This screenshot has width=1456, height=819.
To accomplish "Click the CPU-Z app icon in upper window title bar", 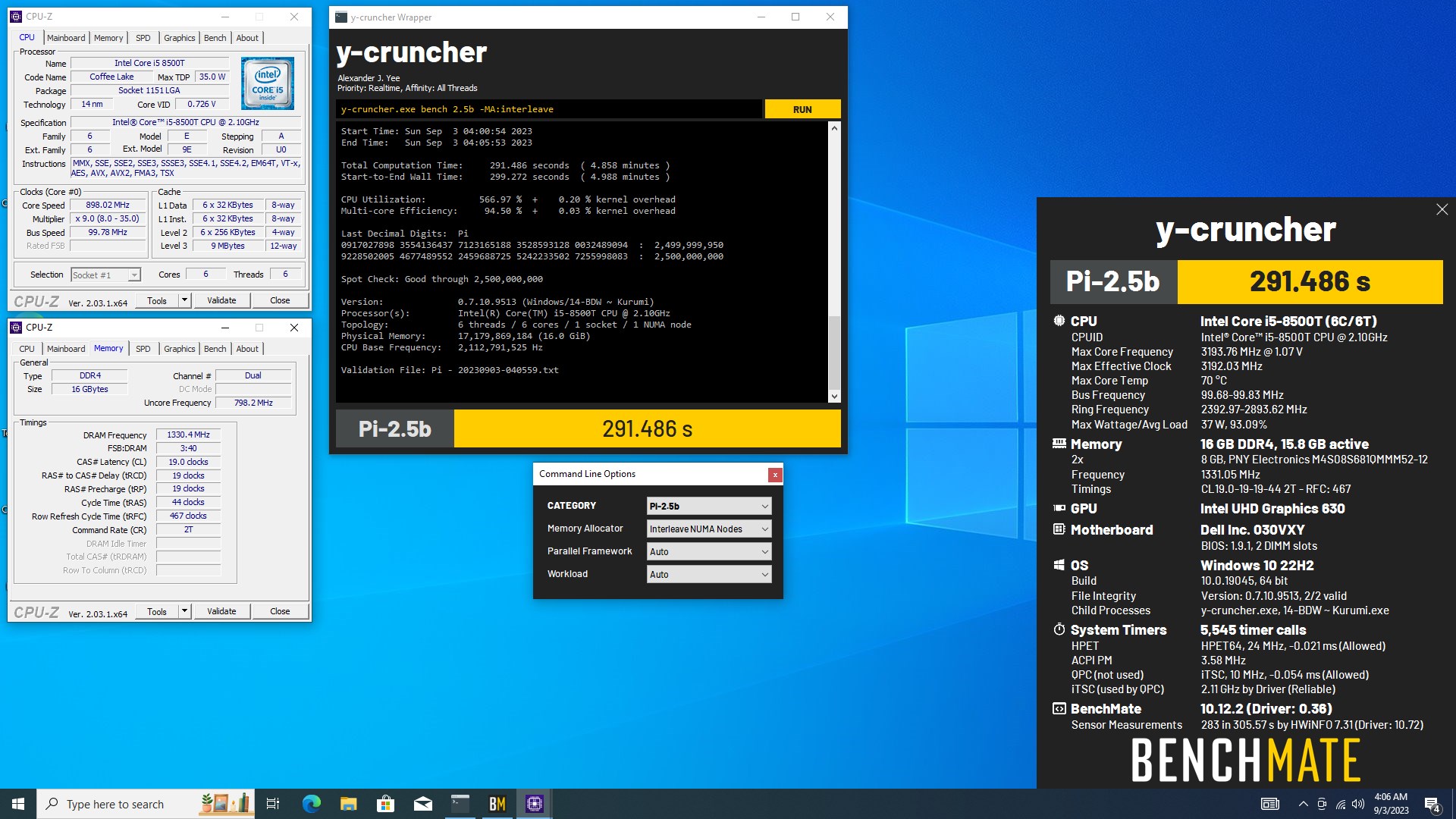I will click(16, 17).
